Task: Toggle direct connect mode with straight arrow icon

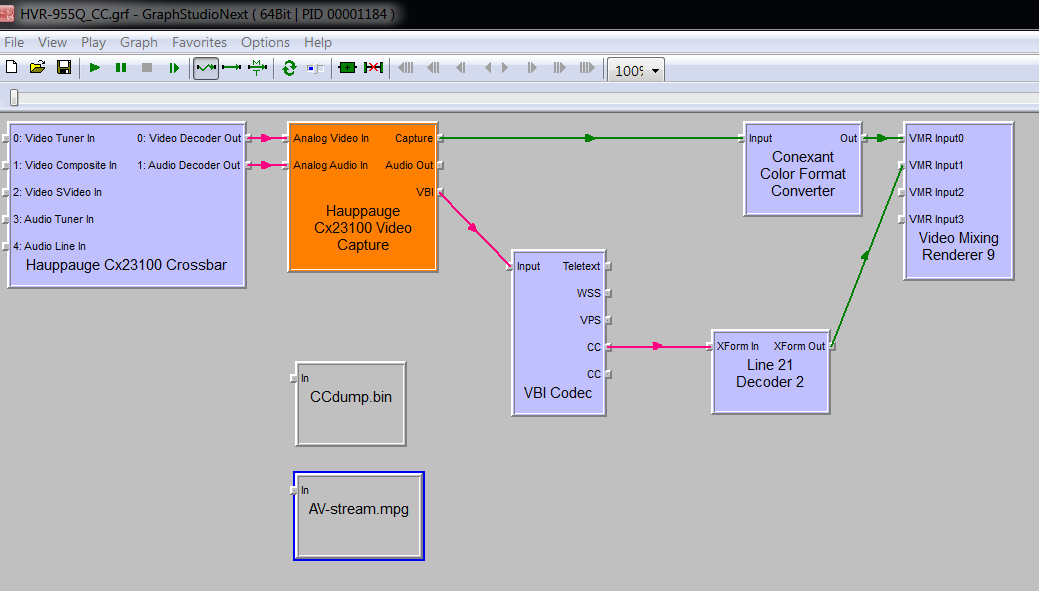Action: tap(231, 68)
